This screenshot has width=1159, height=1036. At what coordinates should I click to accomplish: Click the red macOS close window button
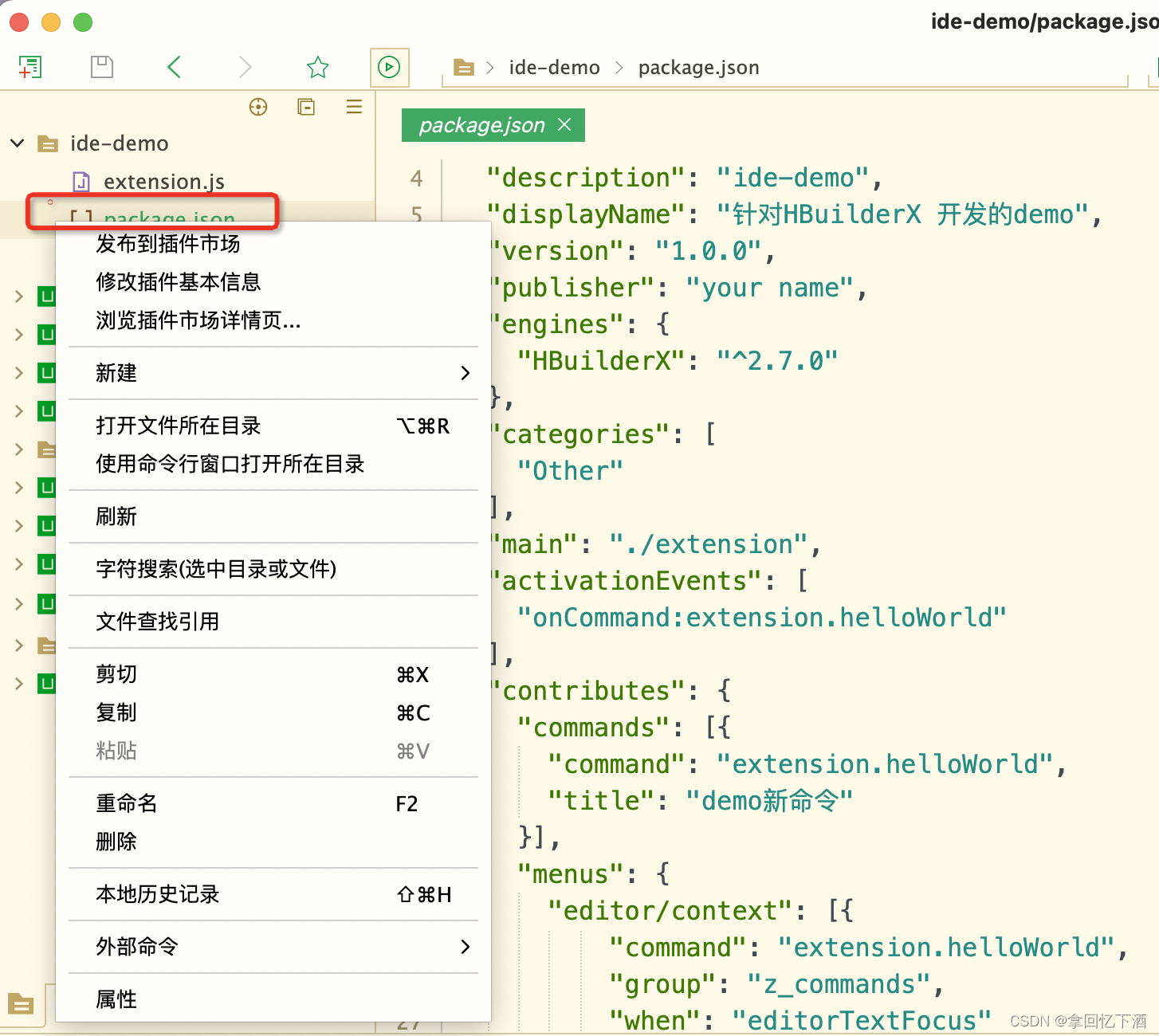click(x=20, y=22)
